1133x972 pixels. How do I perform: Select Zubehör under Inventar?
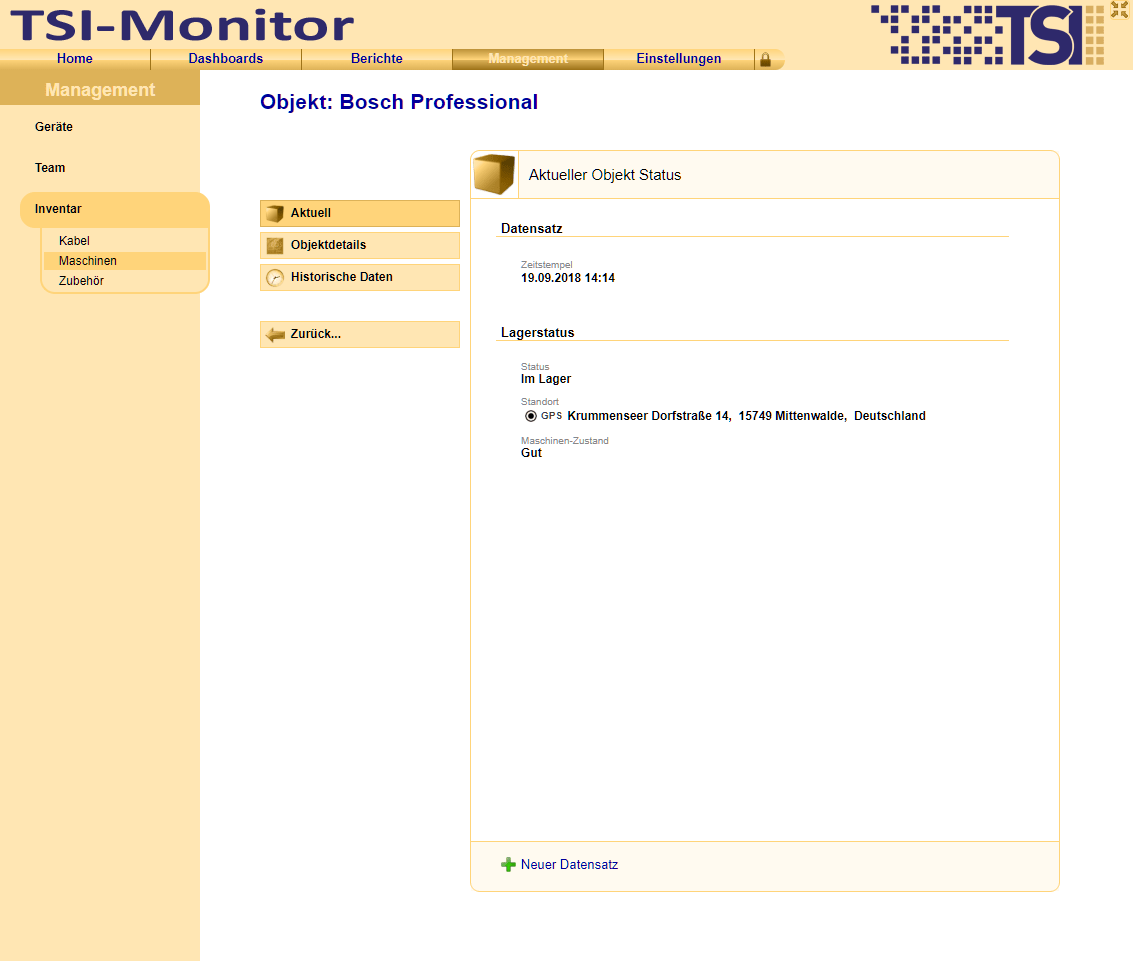82,281
